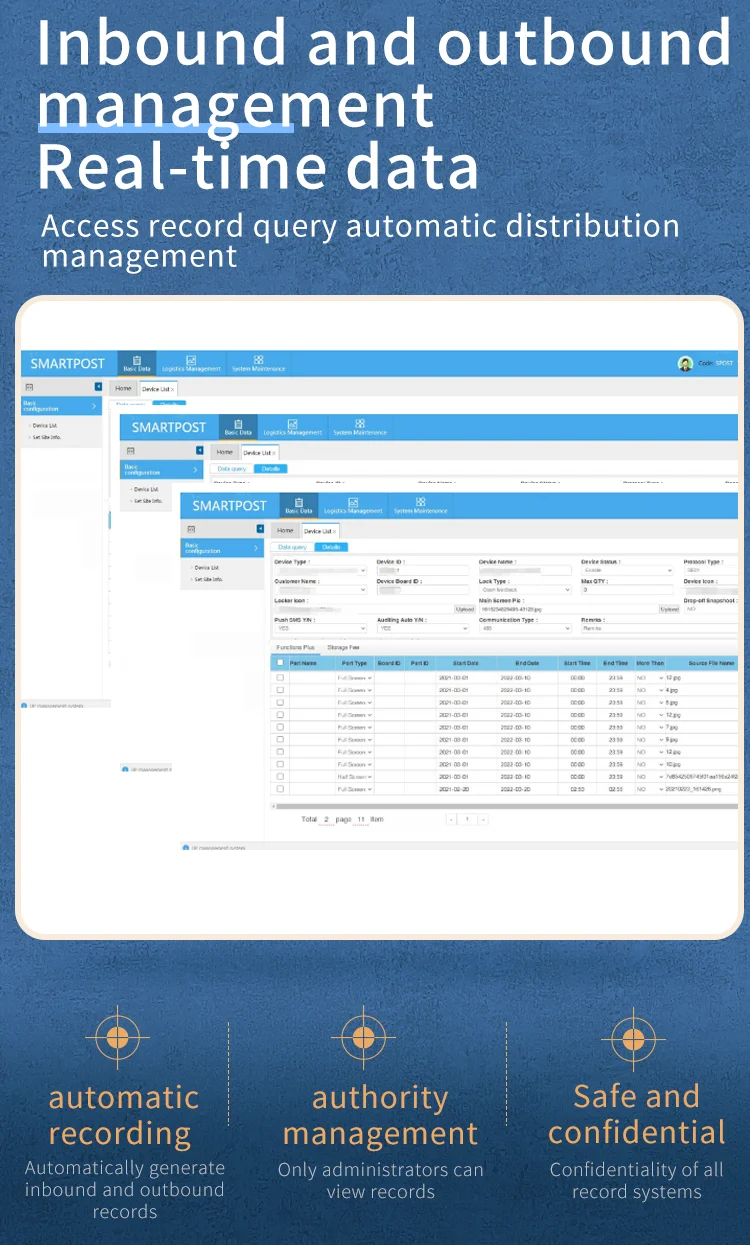Click the target icon above Safe and confidential

(x=633, y=1038)
